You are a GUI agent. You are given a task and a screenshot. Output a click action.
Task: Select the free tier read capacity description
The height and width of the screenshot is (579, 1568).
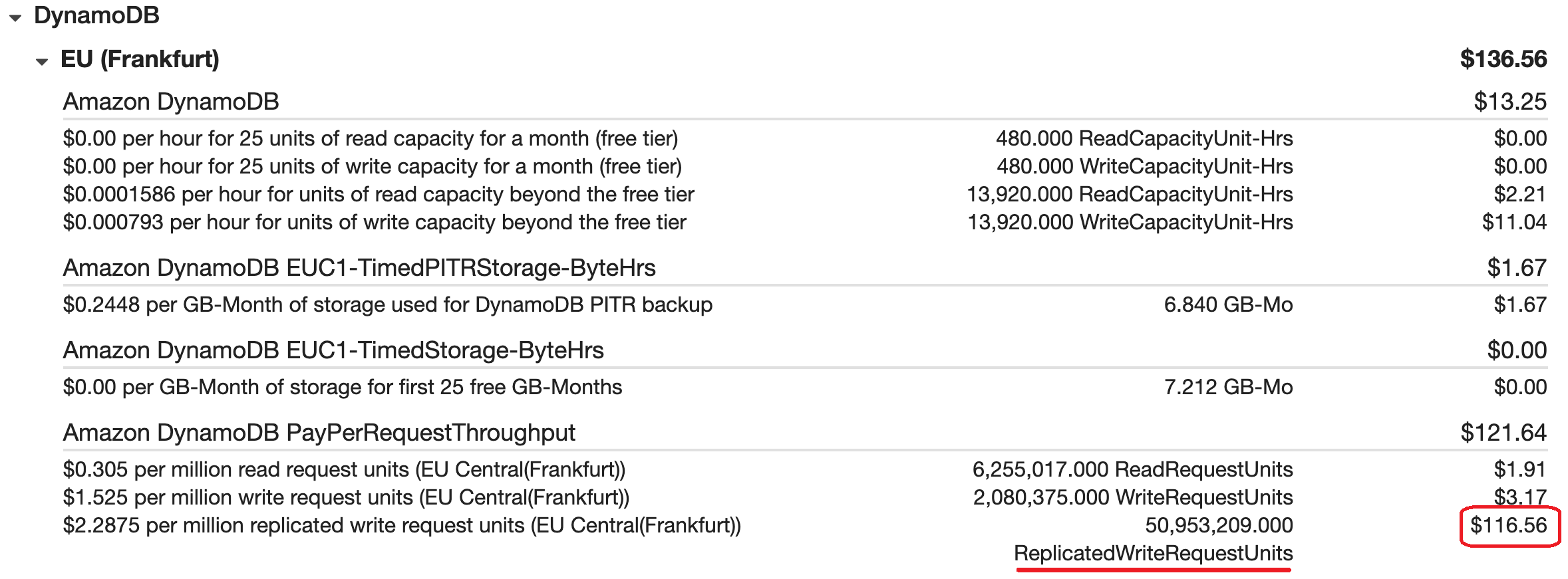coord(370,138)
